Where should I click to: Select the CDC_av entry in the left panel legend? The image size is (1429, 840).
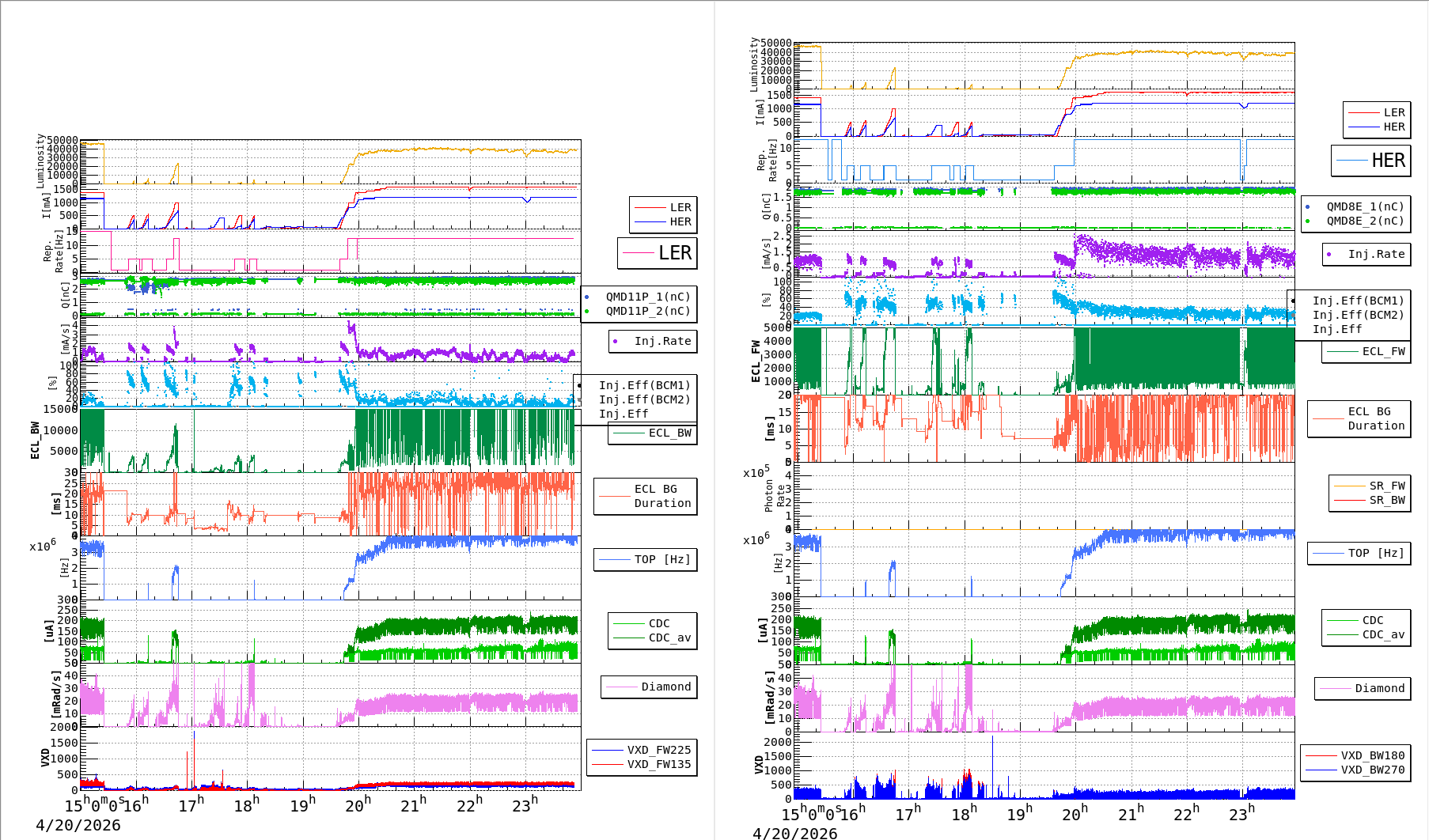click(669, 638)
